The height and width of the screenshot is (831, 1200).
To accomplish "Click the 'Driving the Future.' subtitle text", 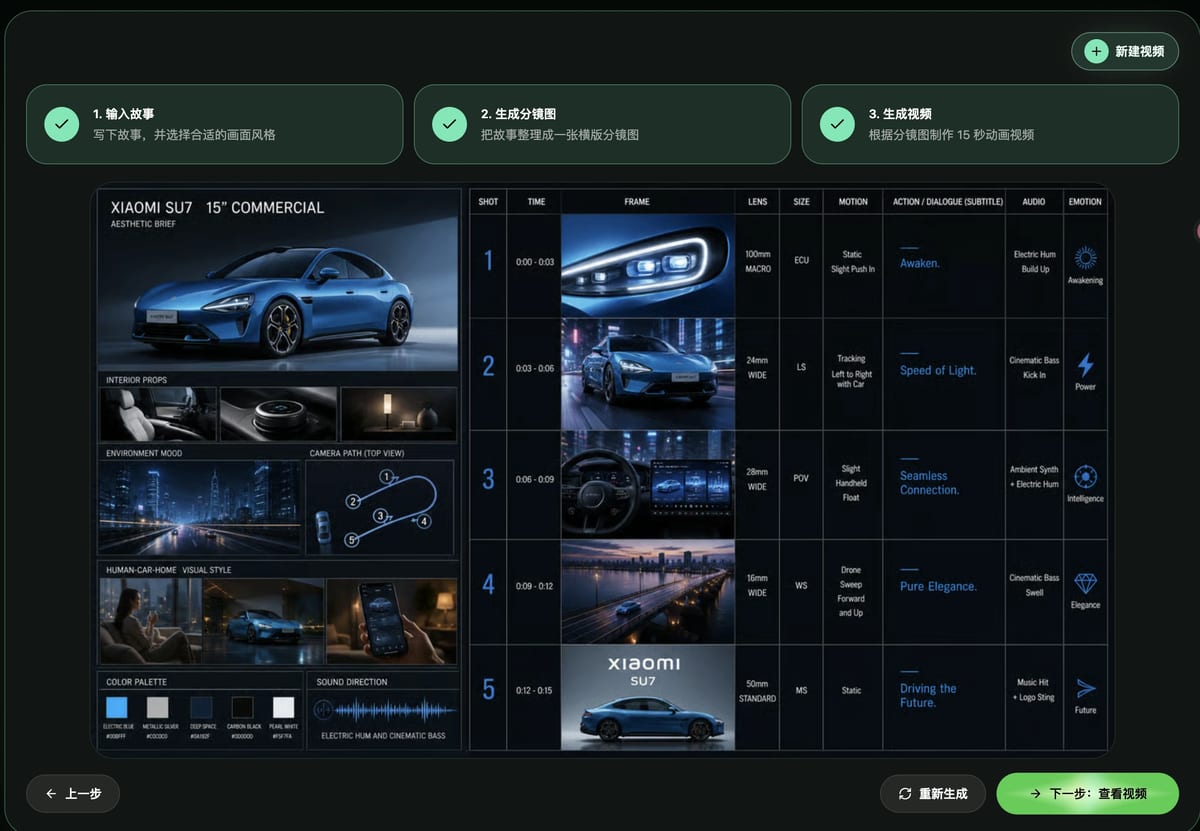I will (x=928, y=695).
